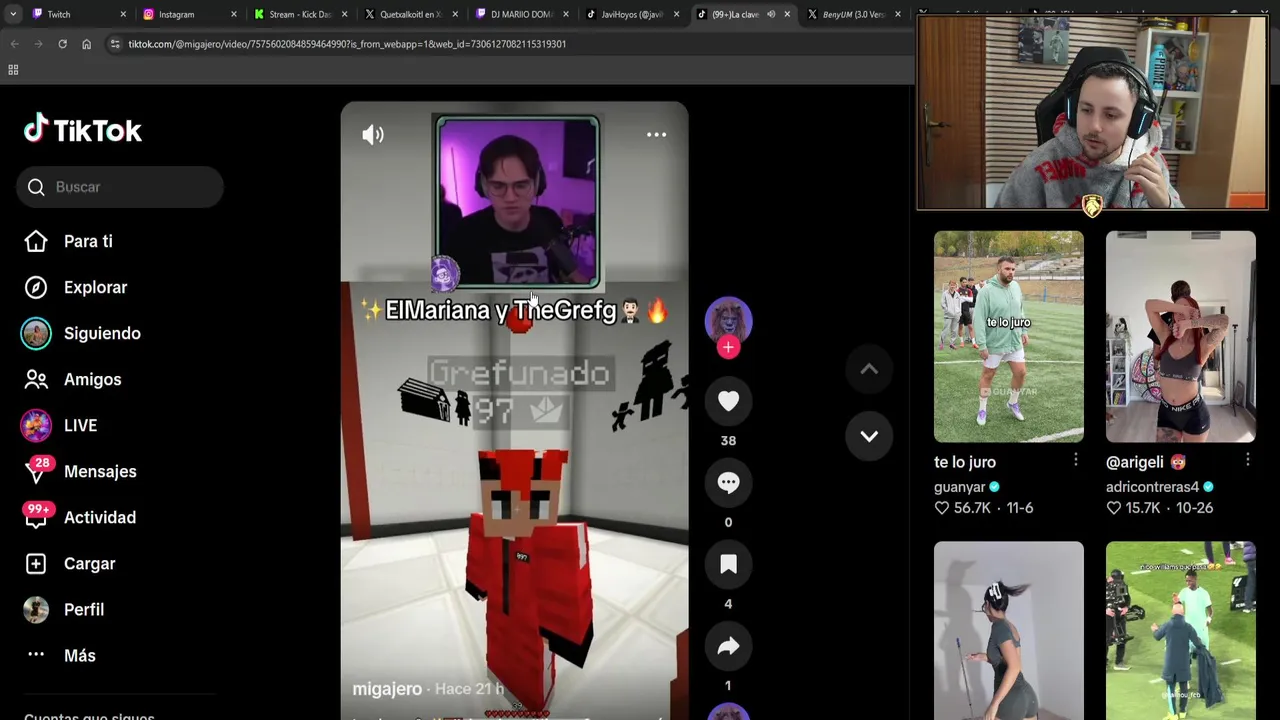Viewport: 1280px width, 720px height.
Task: Open the Actividad icon with 99+ badge
Action: pyautogui.click(x=37, y=515)
